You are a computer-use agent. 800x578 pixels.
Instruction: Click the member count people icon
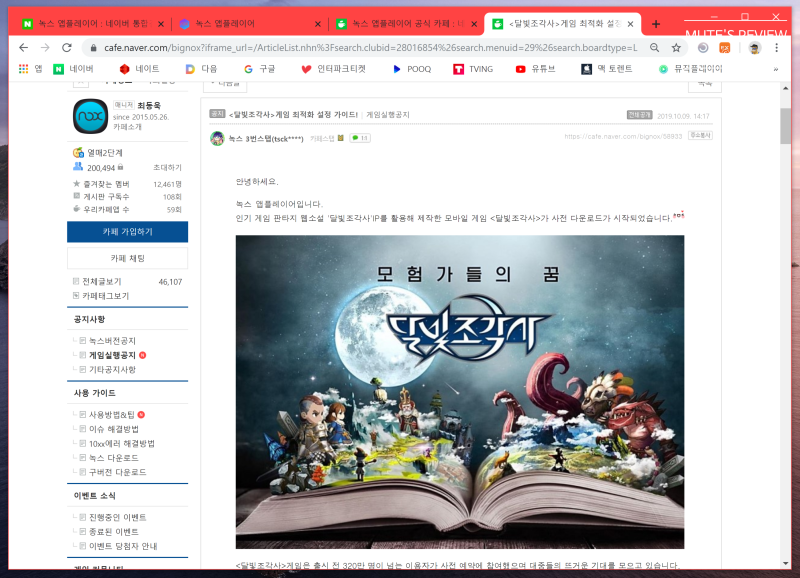tap(78, 167)
